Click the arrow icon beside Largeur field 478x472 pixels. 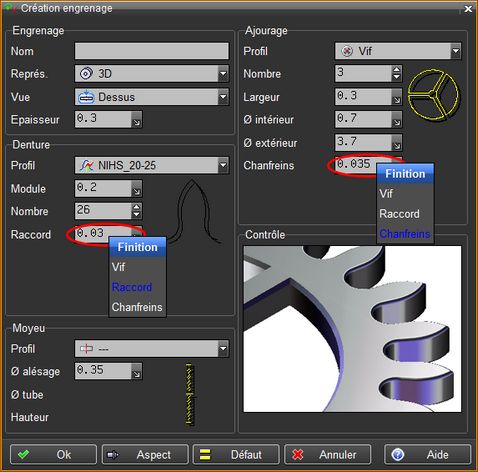[x=396, y=97]
